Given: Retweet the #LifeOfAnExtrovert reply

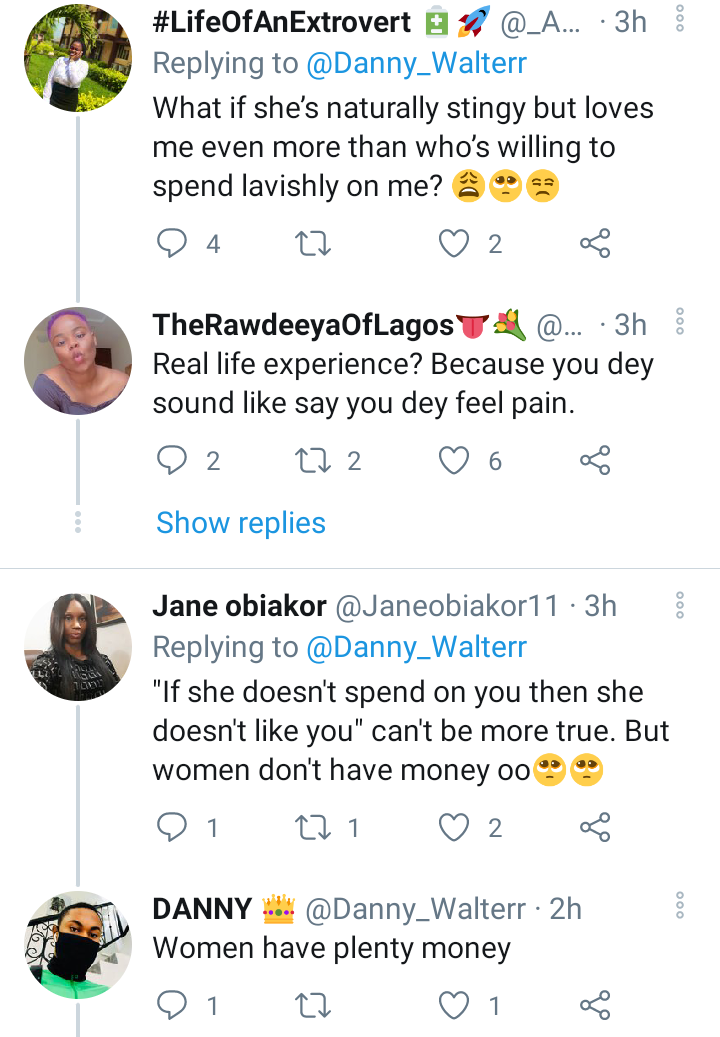Looking at the screenshot, I should 312,244.
